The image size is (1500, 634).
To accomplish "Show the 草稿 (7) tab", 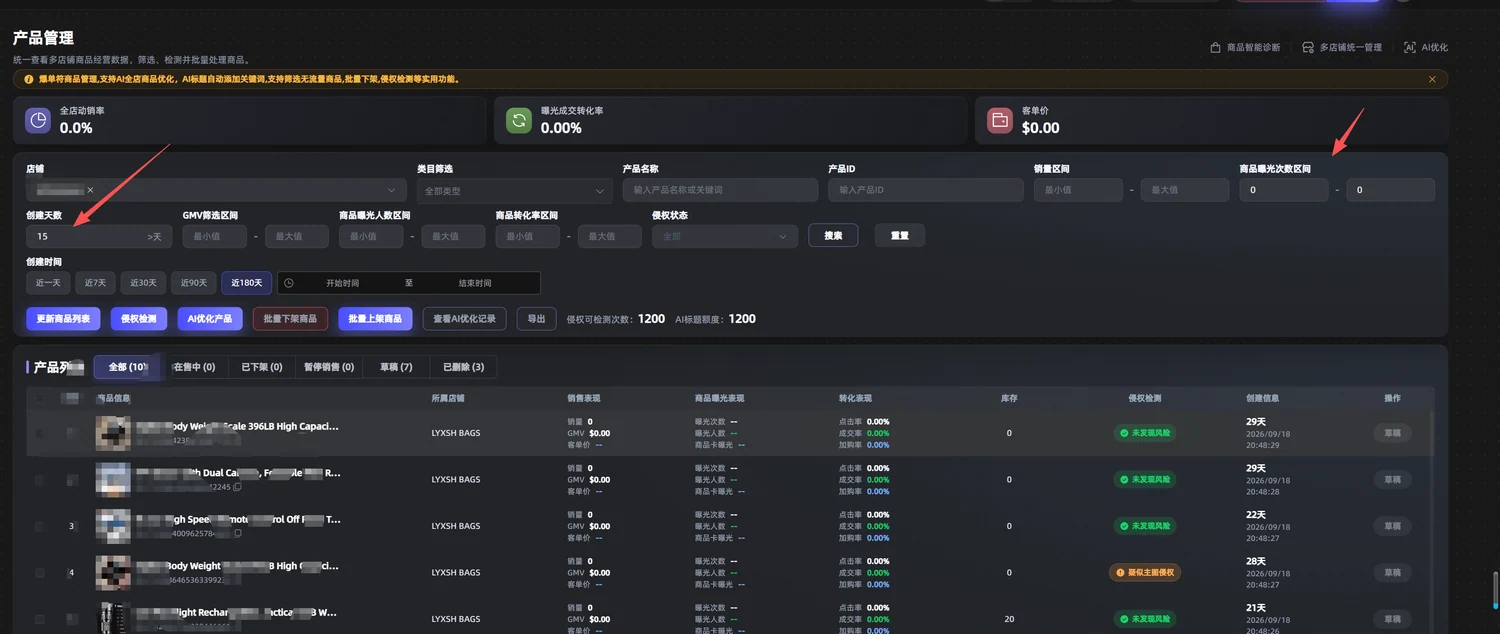I will [396, 367].
